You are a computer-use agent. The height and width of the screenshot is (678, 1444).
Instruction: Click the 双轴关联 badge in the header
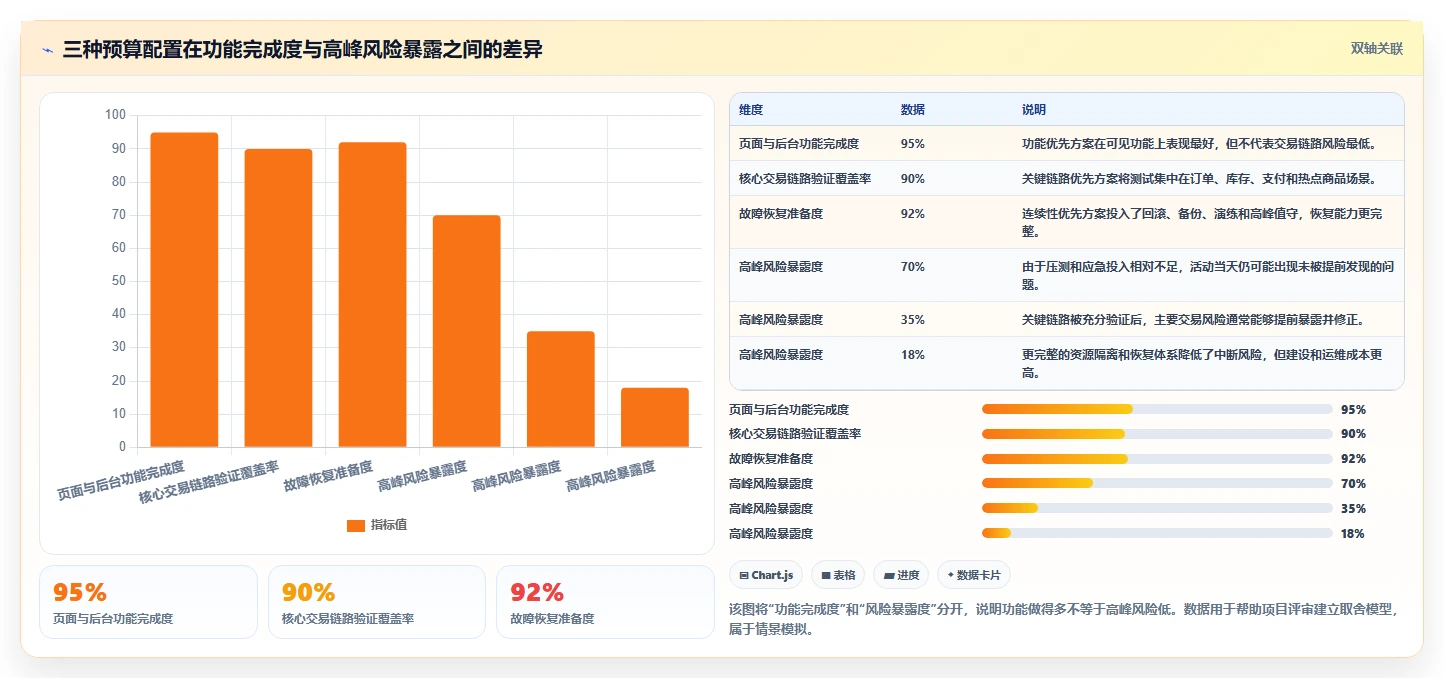[x=1377, y=48]
